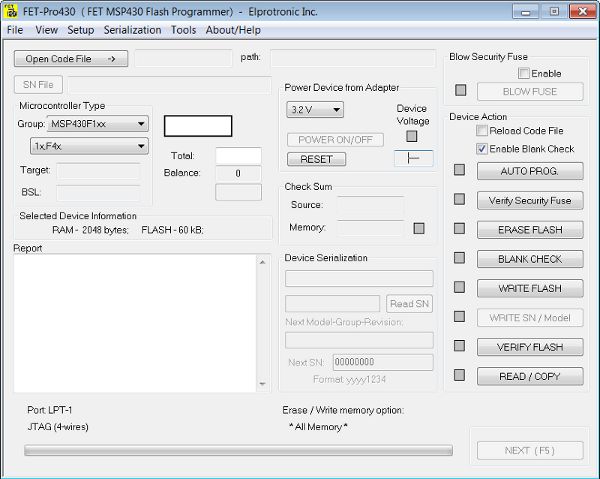600x479 pixels.
Task: Click the BSL field
Action: (98, 192)
